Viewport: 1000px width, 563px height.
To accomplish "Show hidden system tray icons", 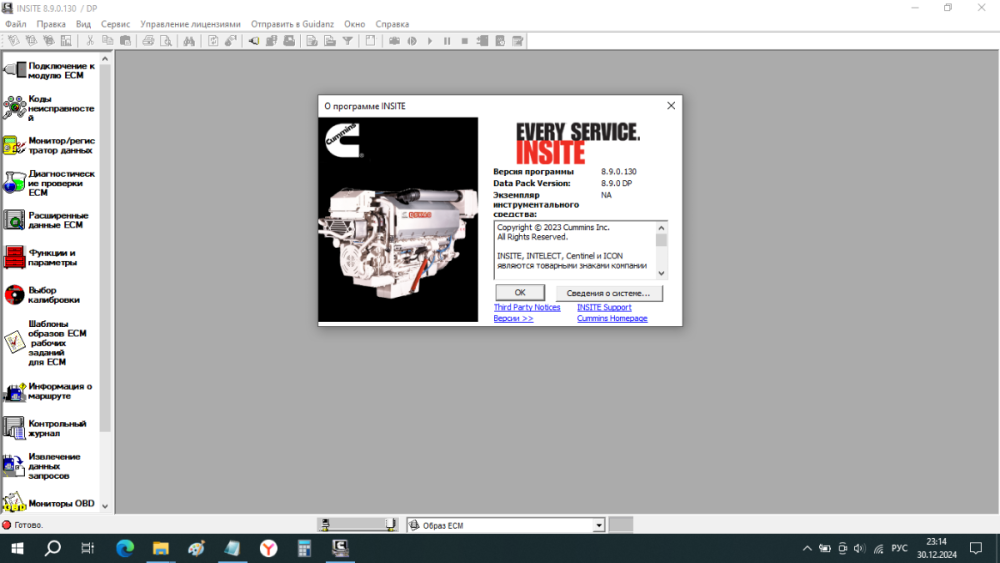I will 807,548.
